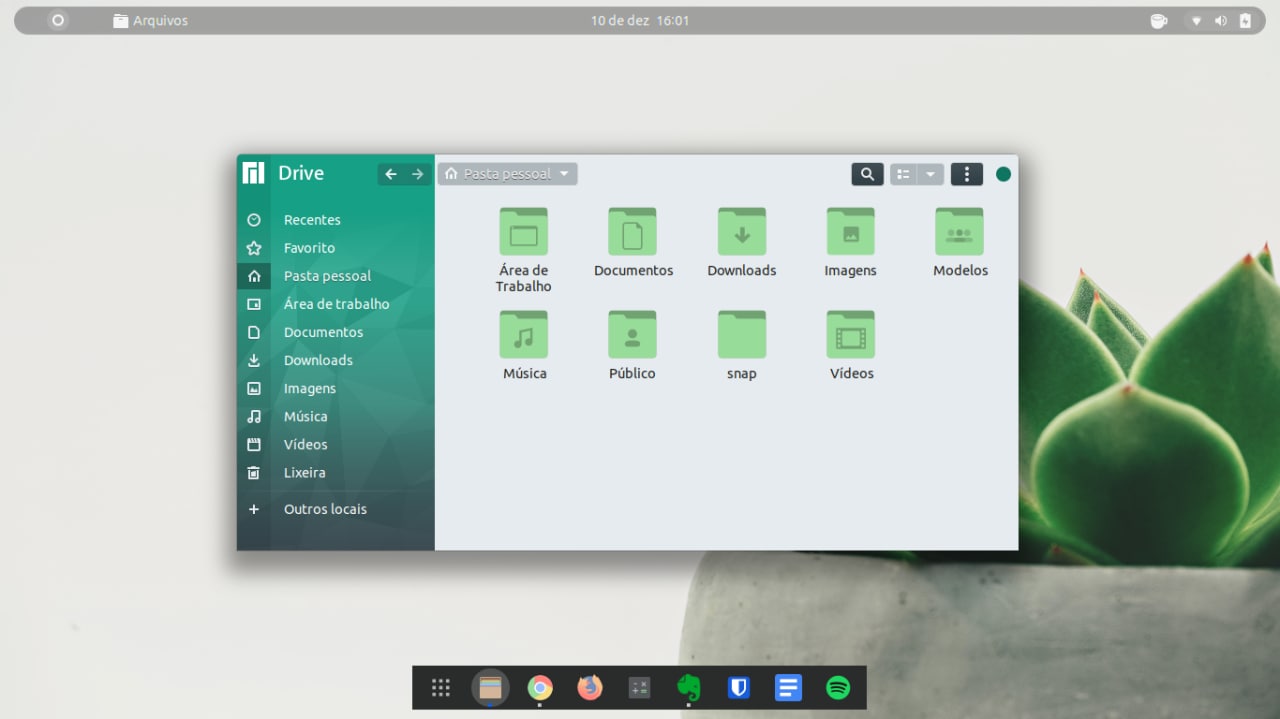1280x719 pixels.
Task: Open the Downloads folder in main view
Action: (741, 232)
